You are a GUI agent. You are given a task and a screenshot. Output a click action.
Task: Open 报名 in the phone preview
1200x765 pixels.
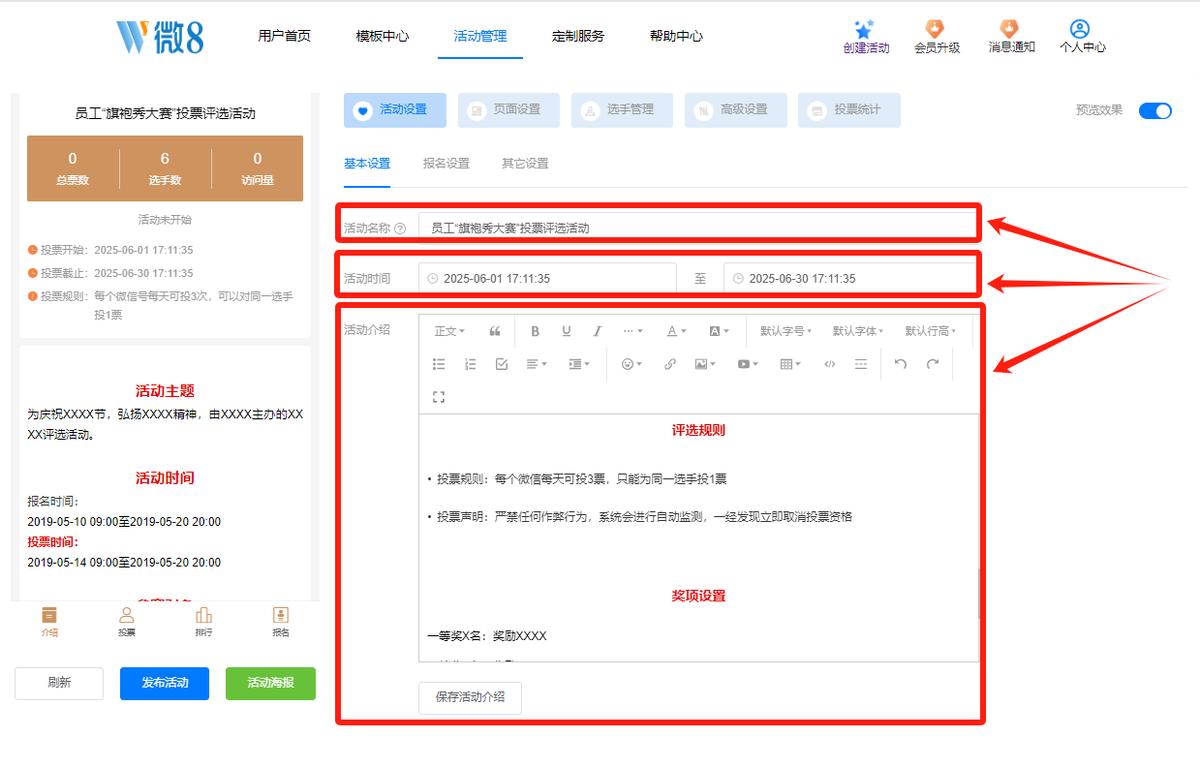point(281,621)
